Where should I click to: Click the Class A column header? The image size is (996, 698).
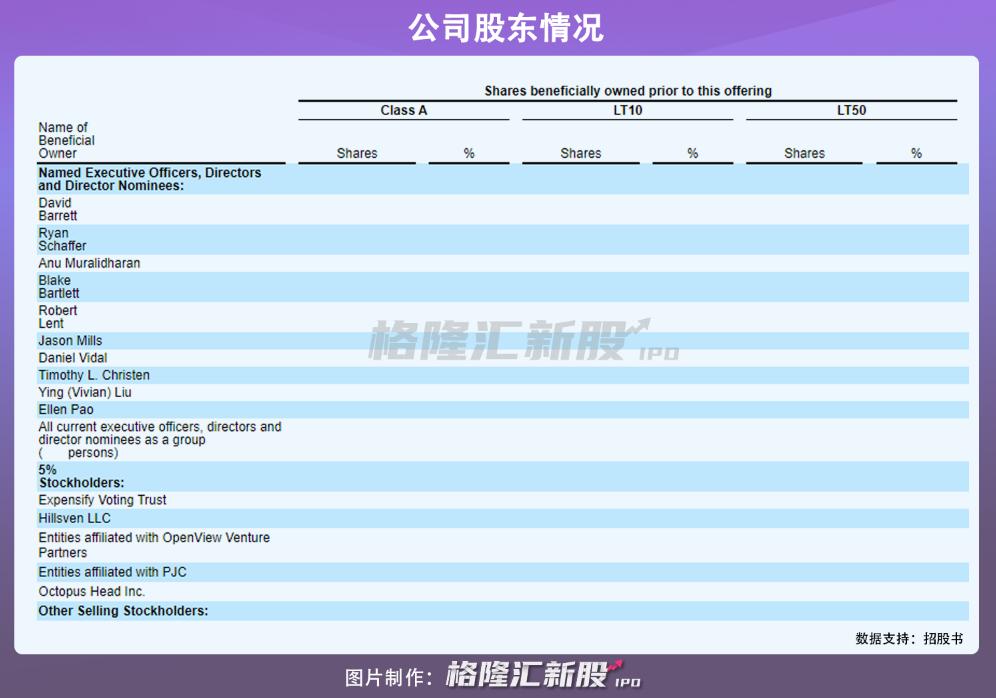coord(403,110)
